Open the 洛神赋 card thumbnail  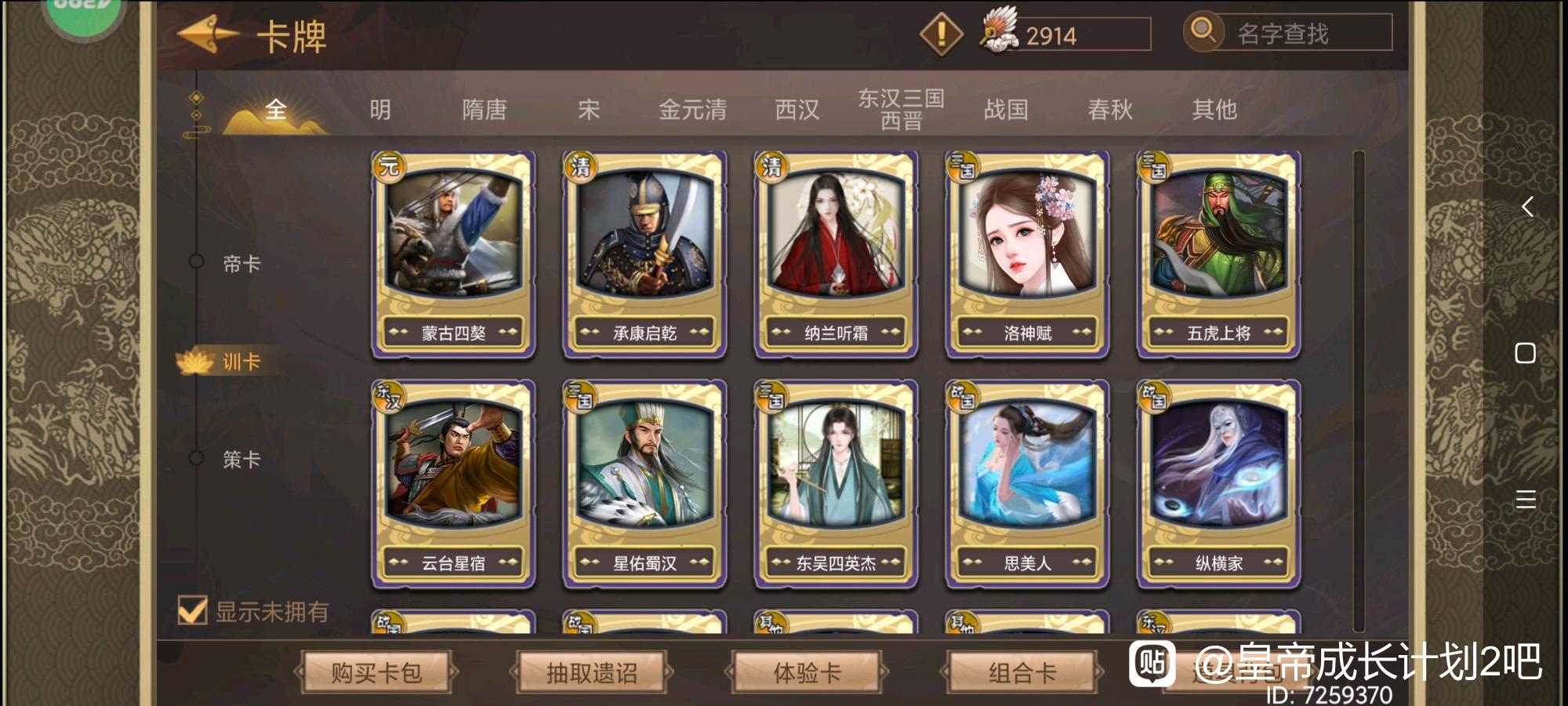point(1027,255)
